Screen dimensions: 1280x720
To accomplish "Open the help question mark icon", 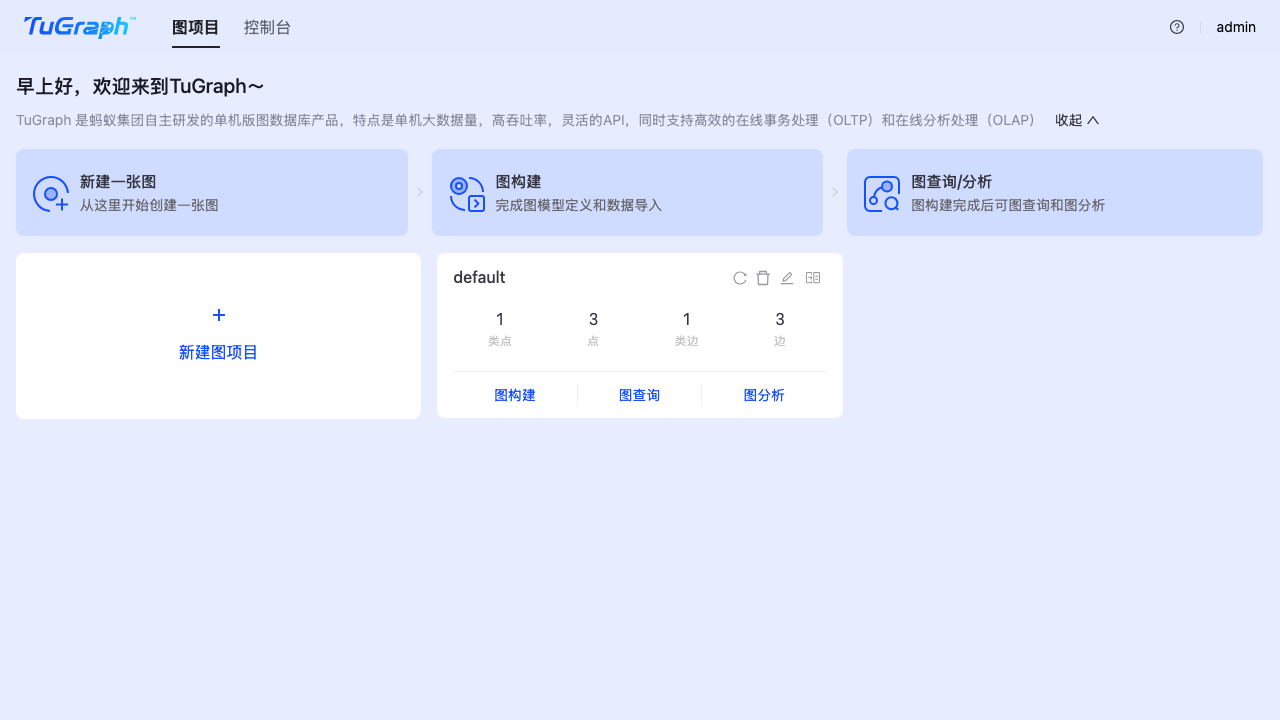I will pos(1177,27).
